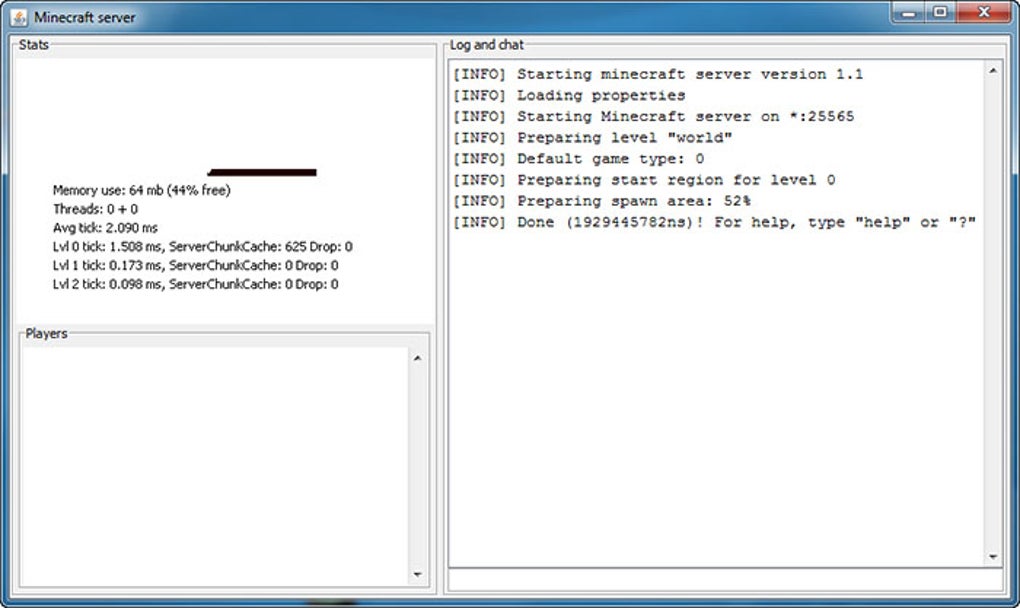This screenshot has width=1020, height=608.
Task: Click inside the empty Players list box
Action: [x=215, y=466]
